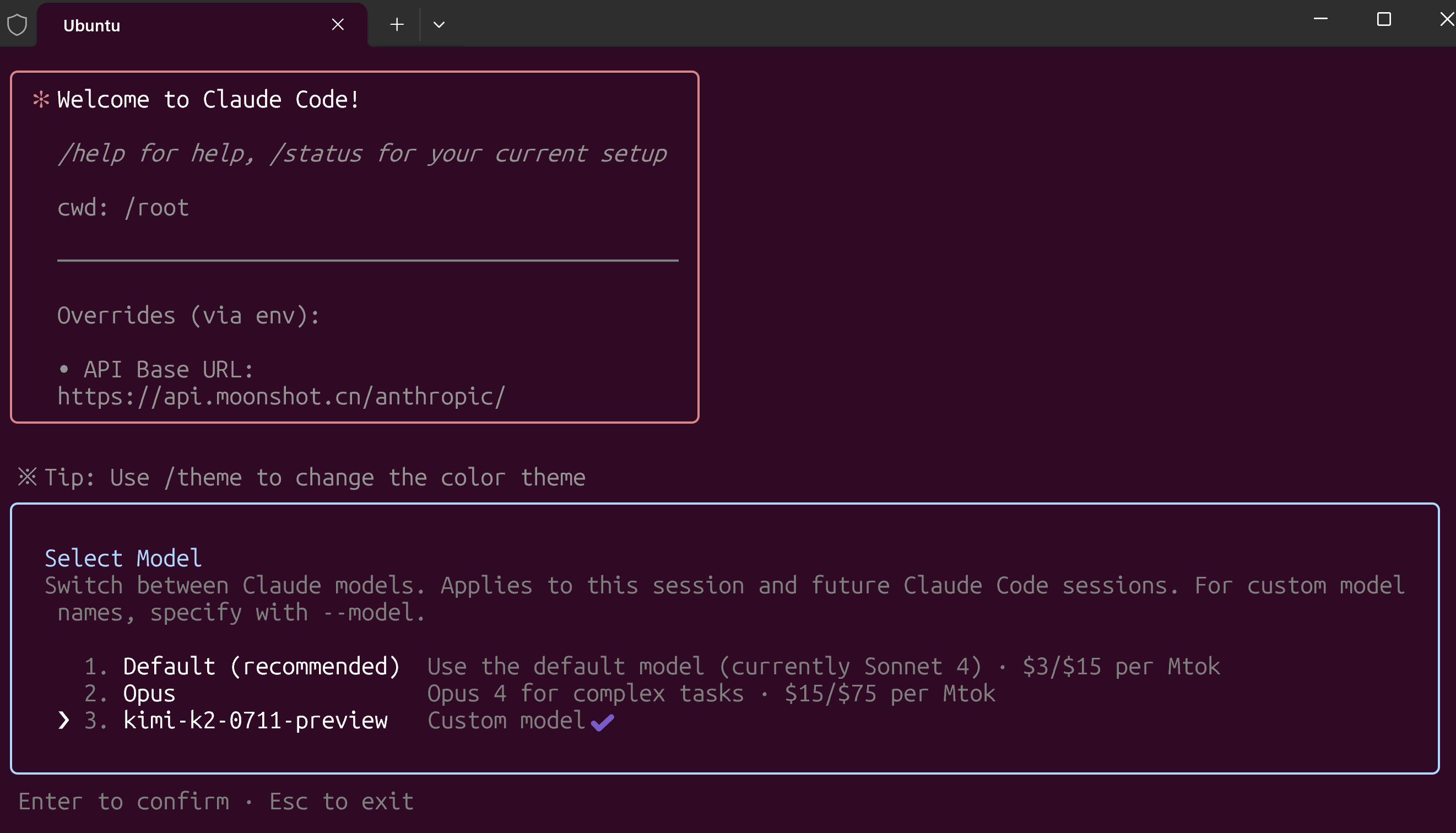This screenshot has height=833, width=1456.
Task: Close the Ubuntu tab
Action: [338, 25]
